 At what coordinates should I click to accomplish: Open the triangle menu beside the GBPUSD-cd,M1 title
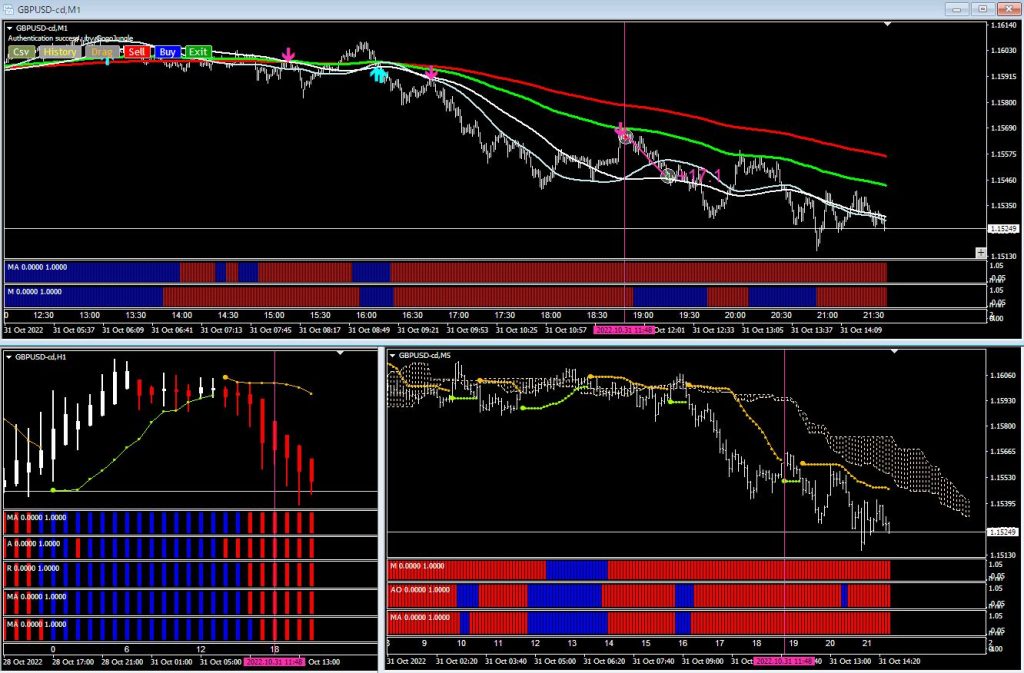[x=9, y=29]
